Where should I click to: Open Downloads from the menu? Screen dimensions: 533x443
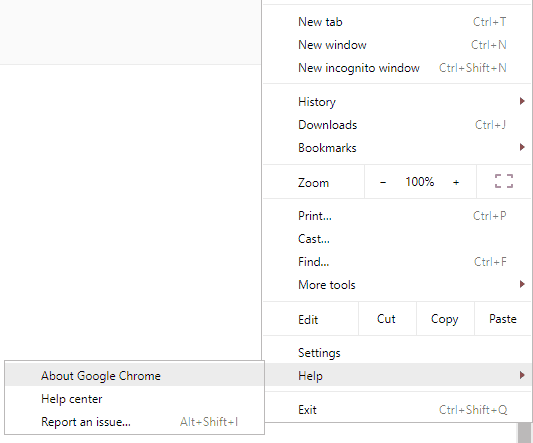397,125
